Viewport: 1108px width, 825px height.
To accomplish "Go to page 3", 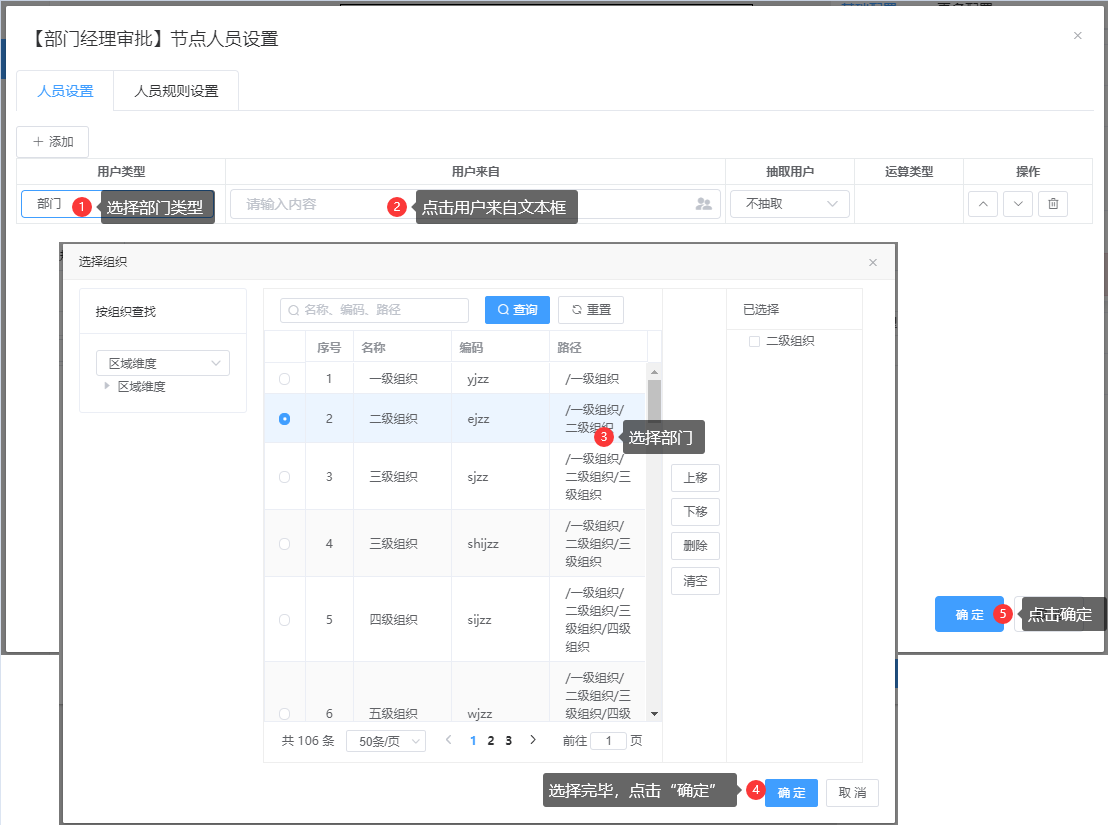I will [508, 741].
